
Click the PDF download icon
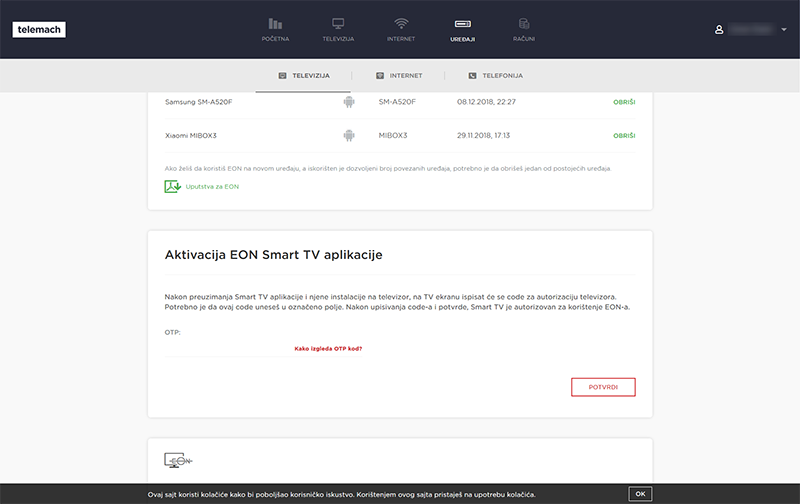[172, 187]
